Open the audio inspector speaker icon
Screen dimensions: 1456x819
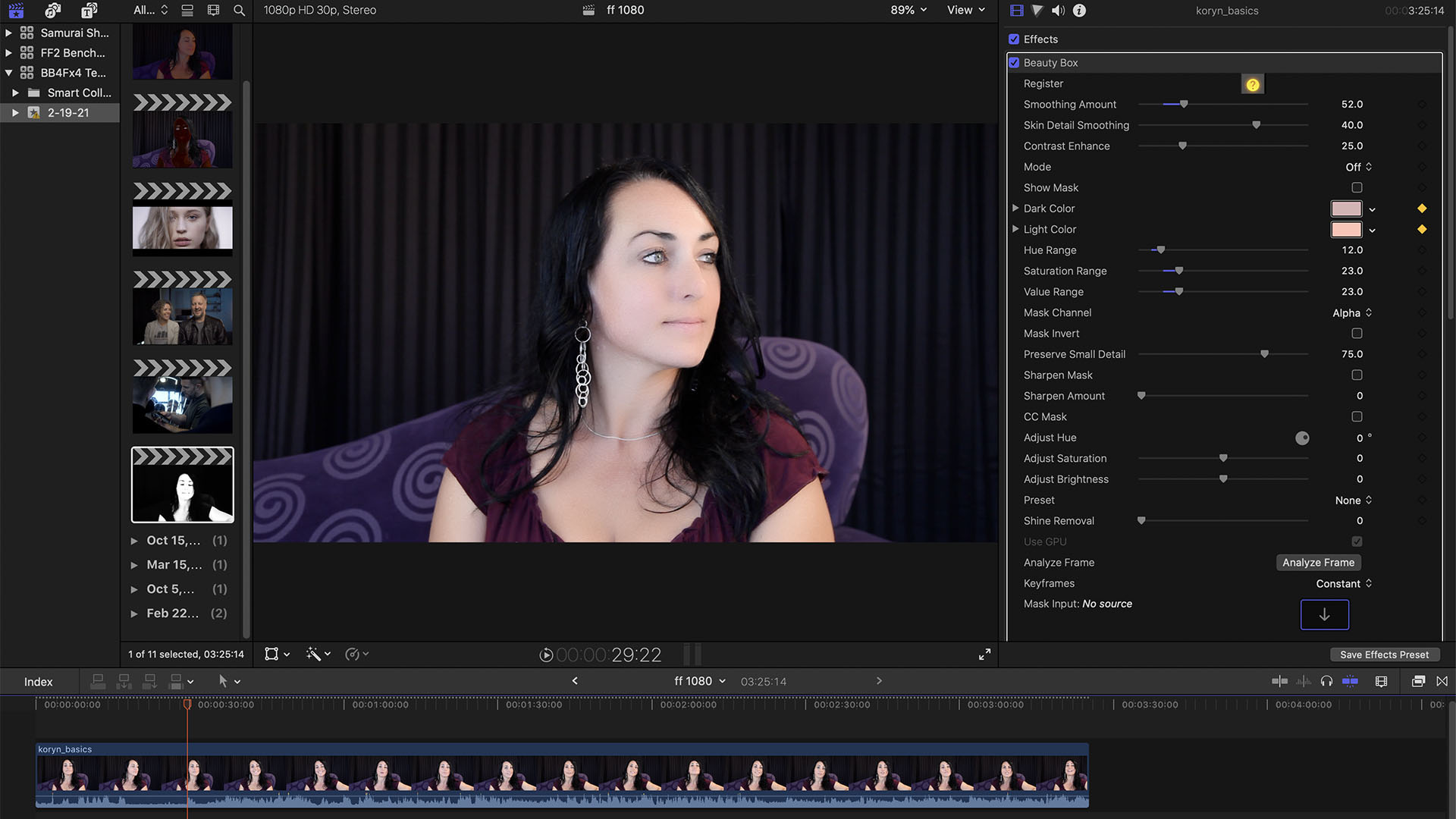1058,11
